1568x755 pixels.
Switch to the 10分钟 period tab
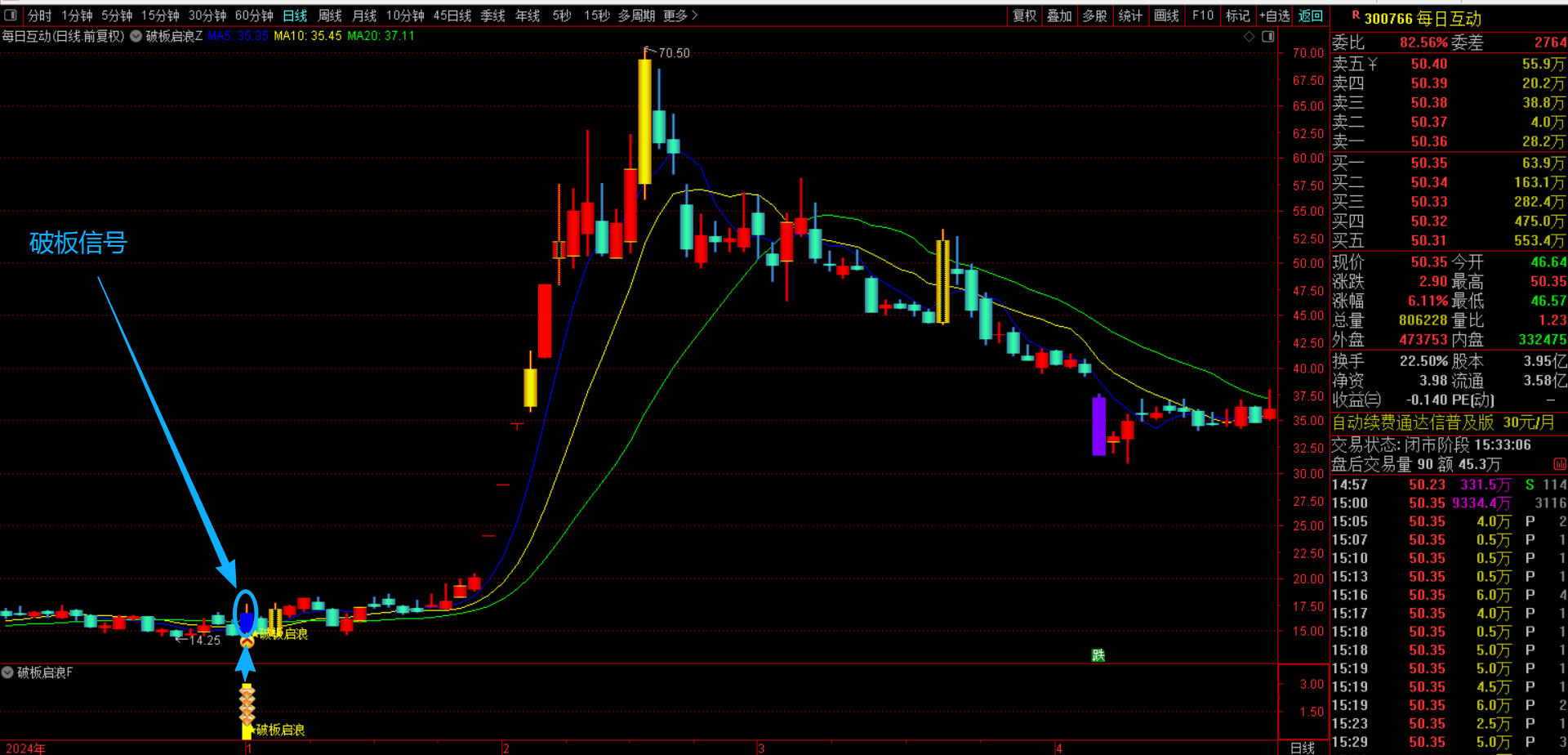point(405,16)
